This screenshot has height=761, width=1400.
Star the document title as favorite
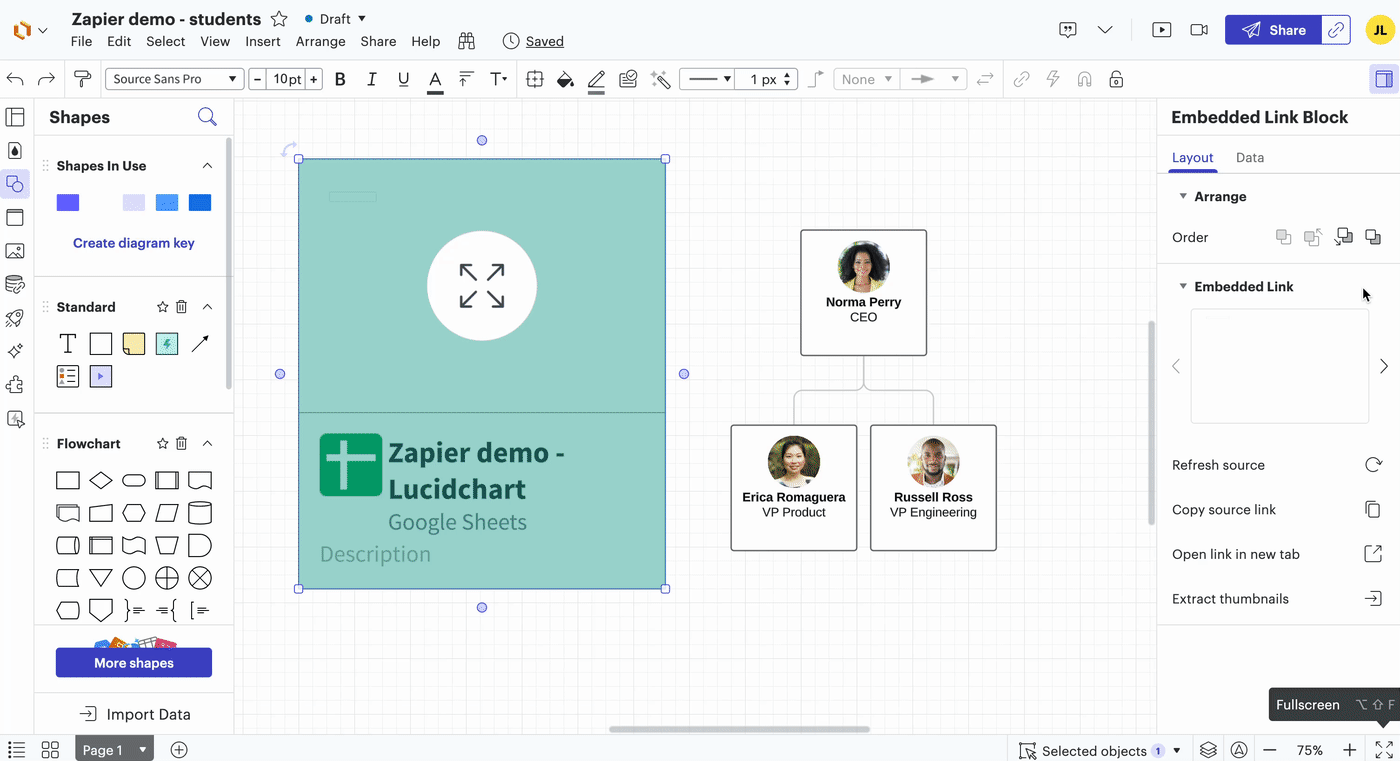pyautogui.click(x=279, y=19)
